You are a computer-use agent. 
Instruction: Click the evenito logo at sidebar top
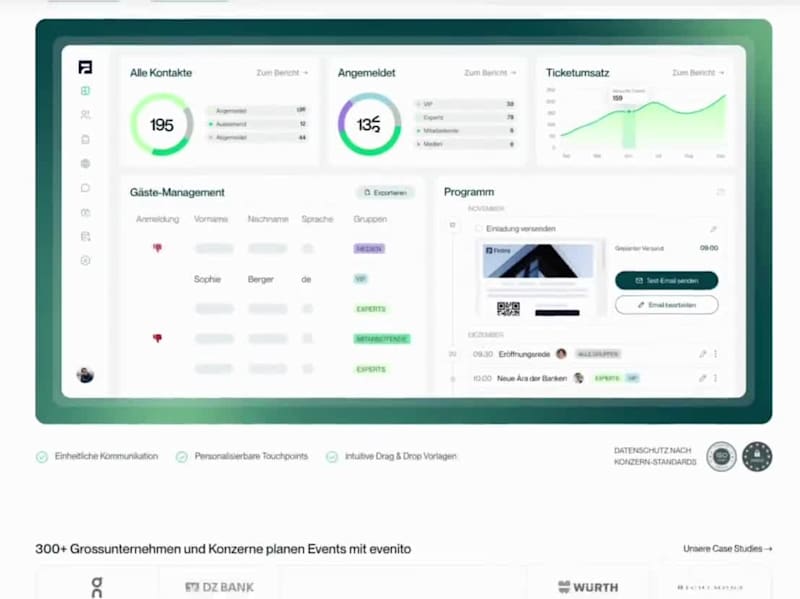86,68
